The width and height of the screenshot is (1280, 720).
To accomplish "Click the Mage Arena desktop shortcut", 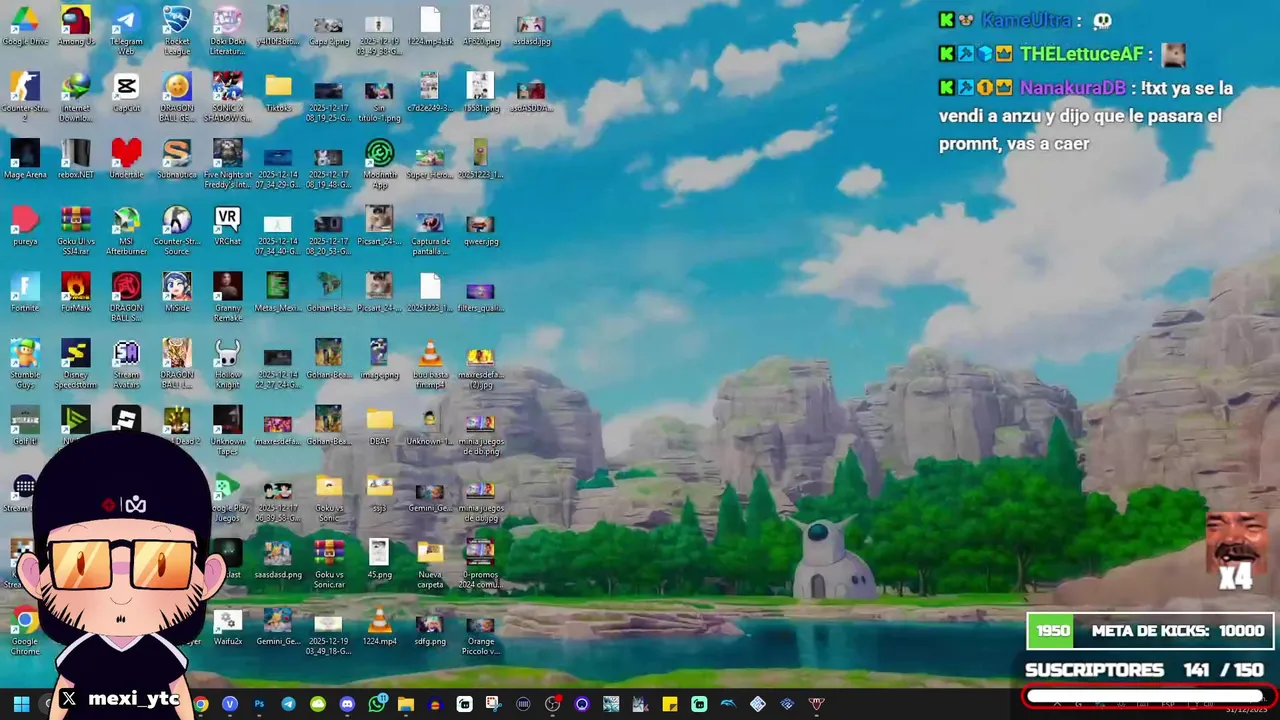I will (x=25, y=159).
